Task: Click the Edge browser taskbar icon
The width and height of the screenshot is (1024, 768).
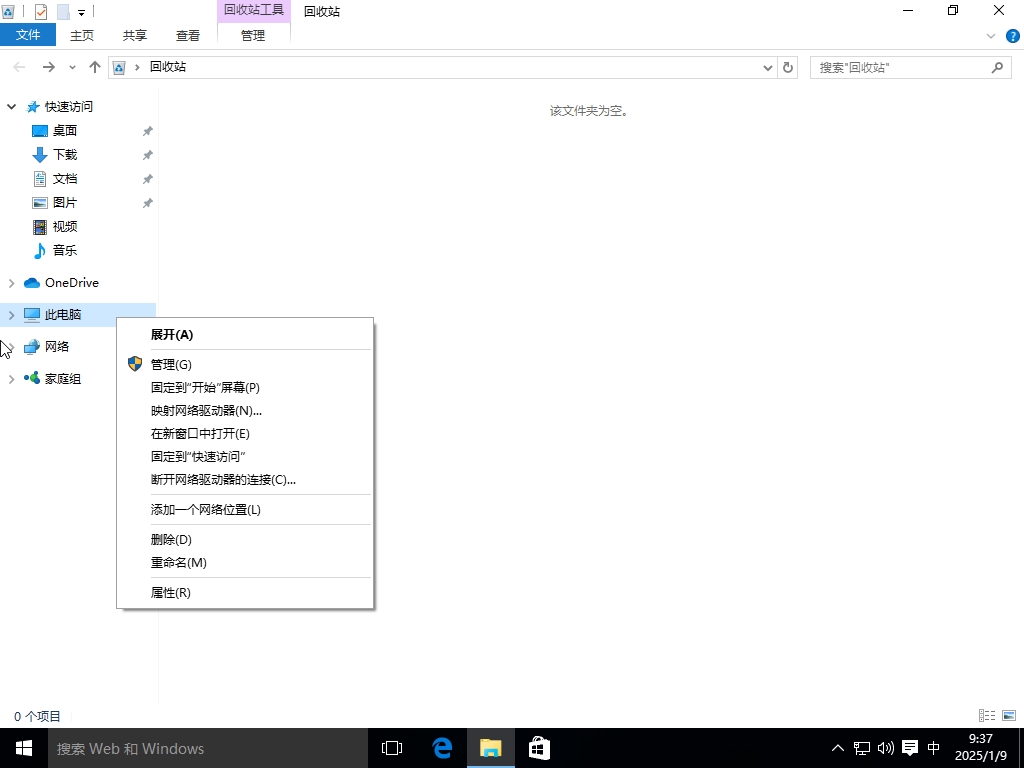Action: click(442, 748)
